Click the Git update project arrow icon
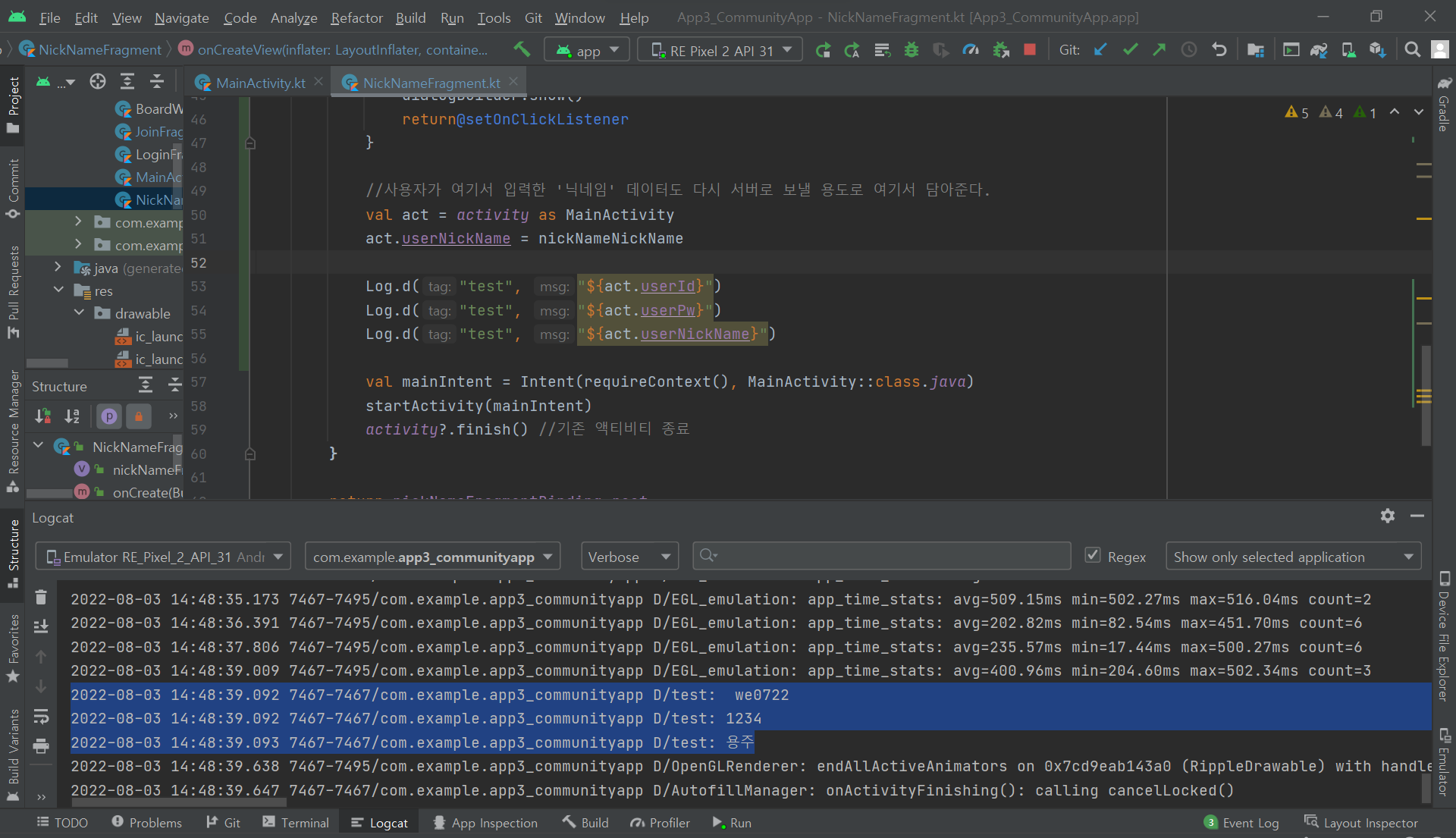The height and width of the screenshot is (838, 1456). point(1100,50)
